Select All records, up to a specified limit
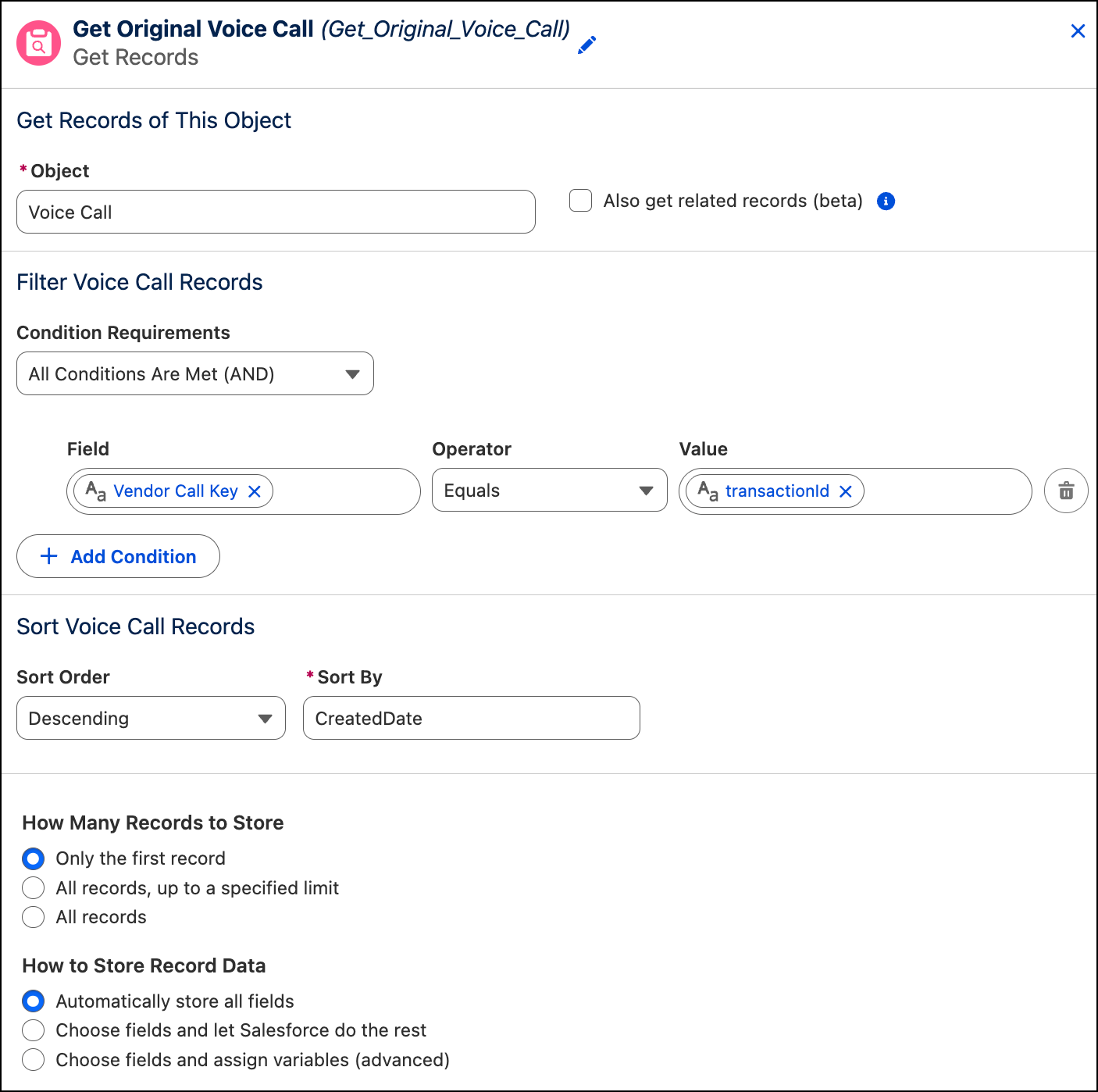The height and width of the screenshot is (1092, 1098). (34, 888)
